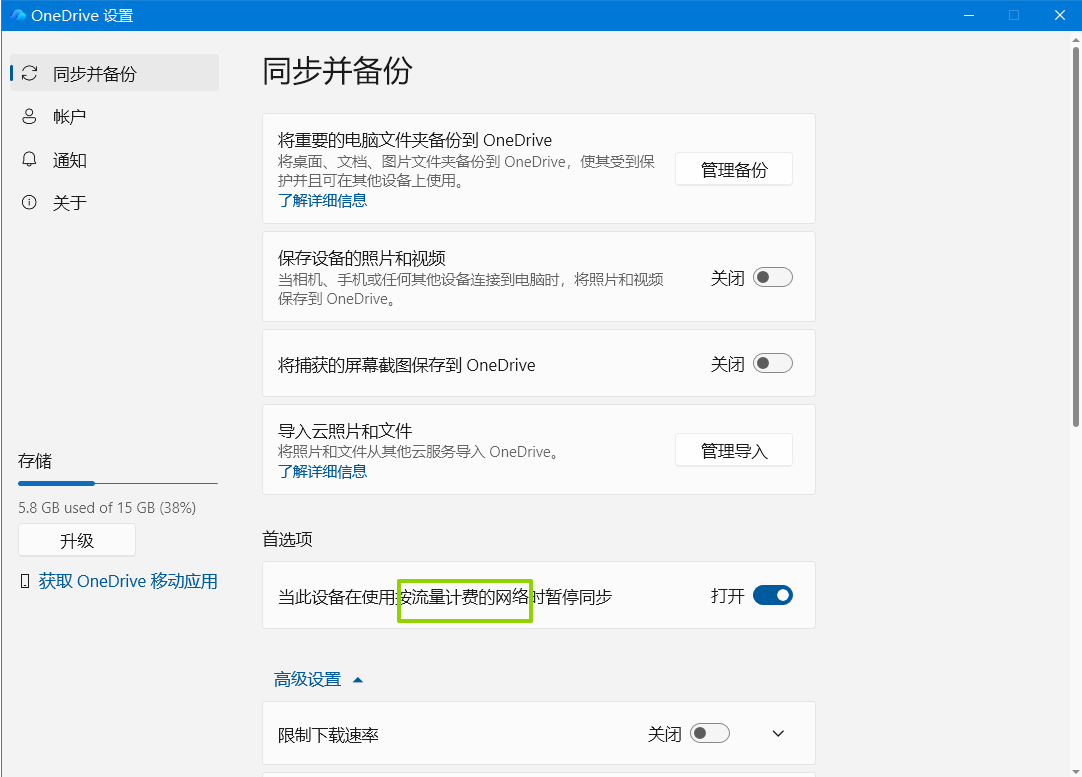Click the 导入云照片和文件 title text
Screen dimensions: 1082x777
(345, 431)
